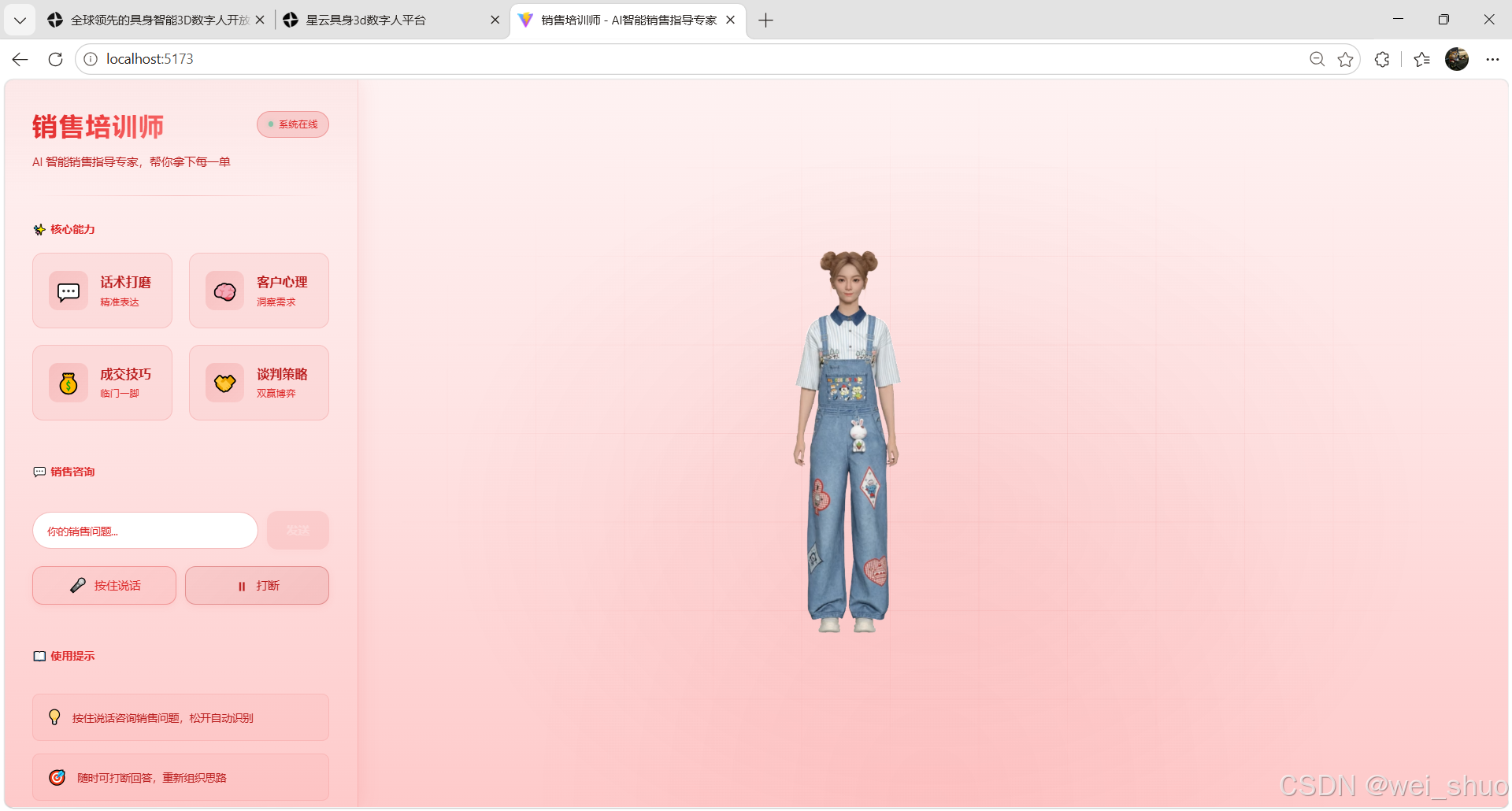The image size is (1512, 811).
Task: Close the 全球领先的具身智能3D数字人 tab
Action: click(260, 20)
